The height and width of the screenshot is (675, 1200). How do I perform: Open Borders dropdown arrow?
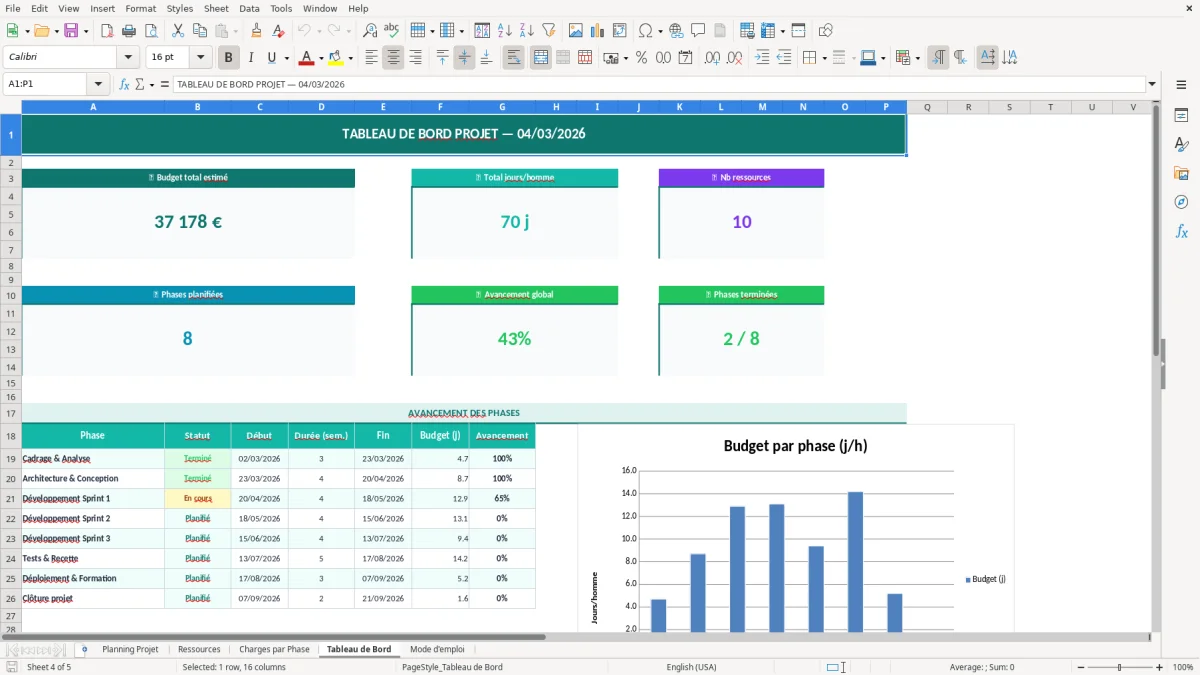[823, 58]
